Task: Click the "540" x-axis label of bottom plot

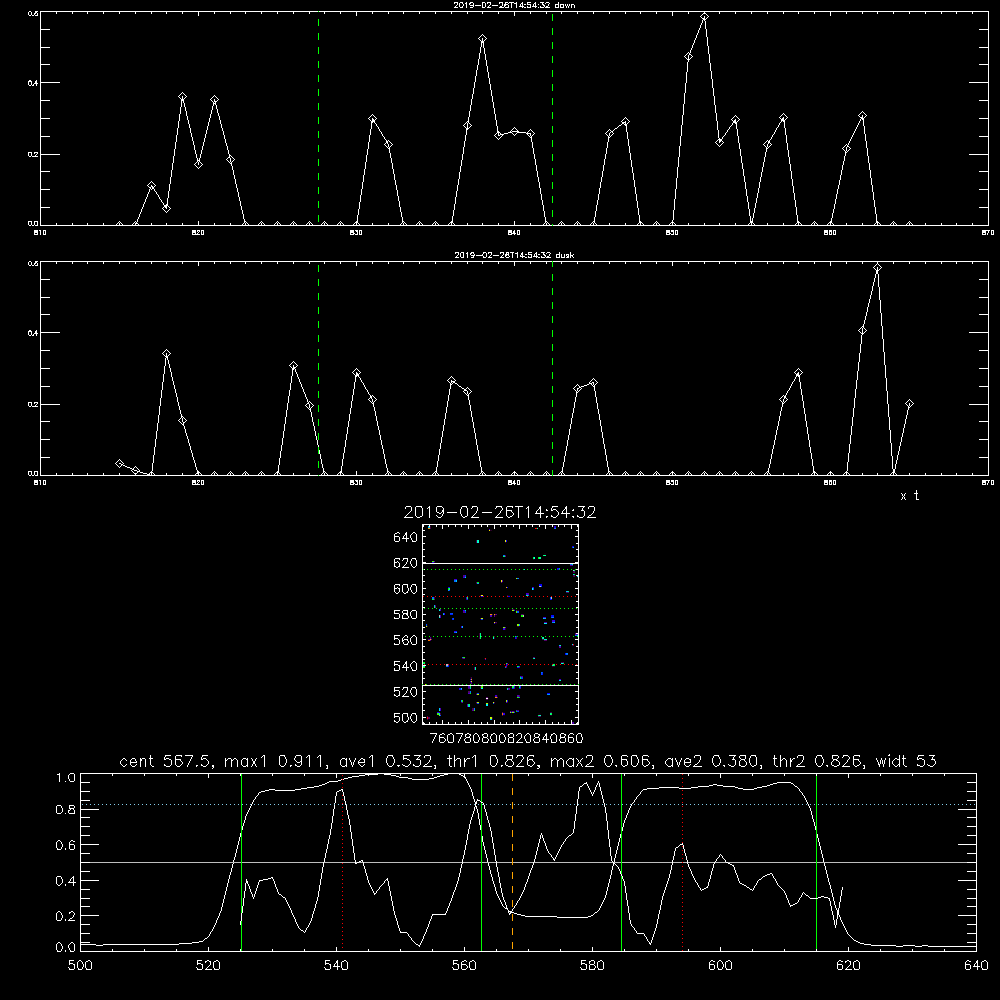Action: (x=336, y=966)
